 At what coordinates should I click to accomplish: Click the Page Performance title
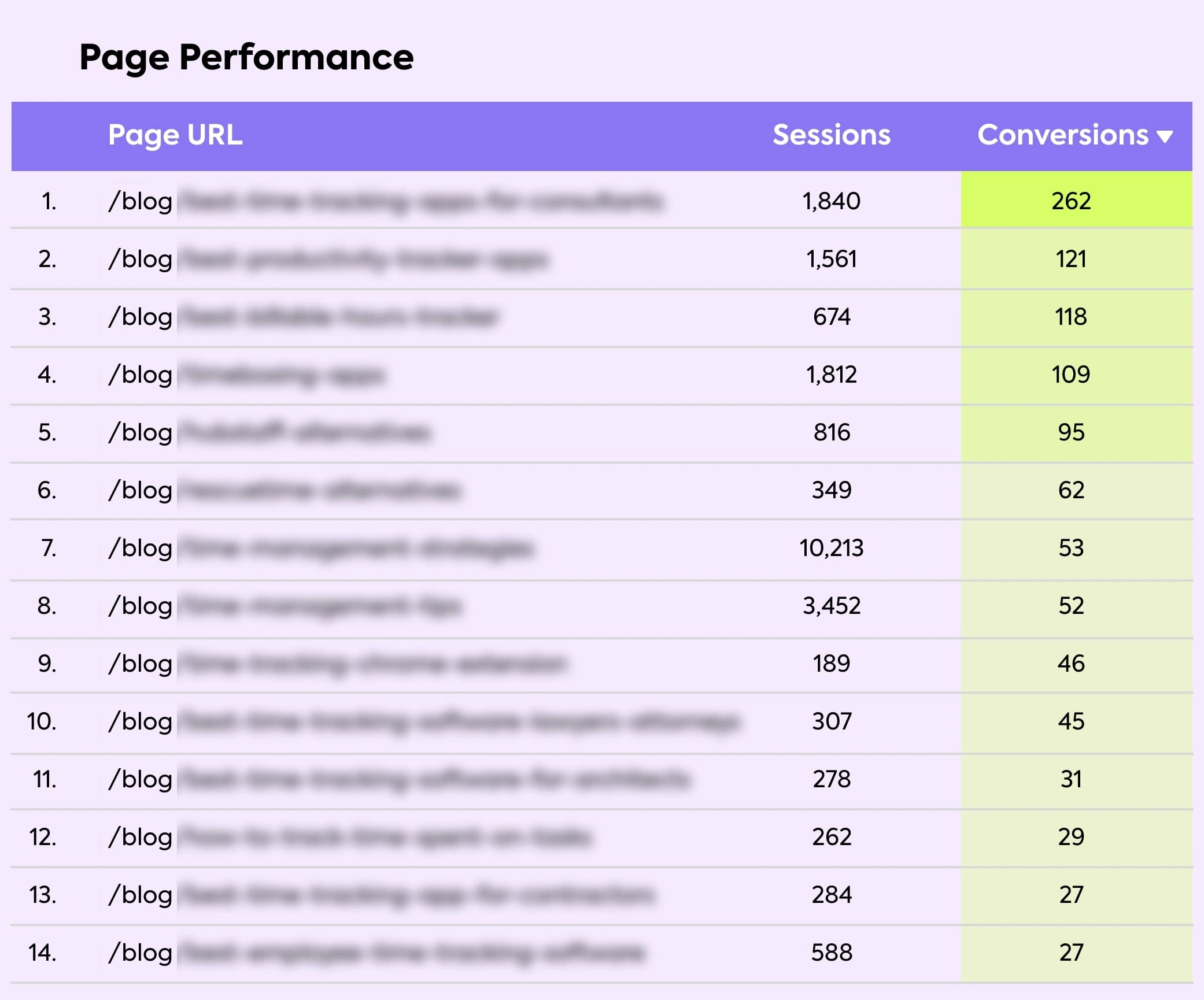pos(246,57)
